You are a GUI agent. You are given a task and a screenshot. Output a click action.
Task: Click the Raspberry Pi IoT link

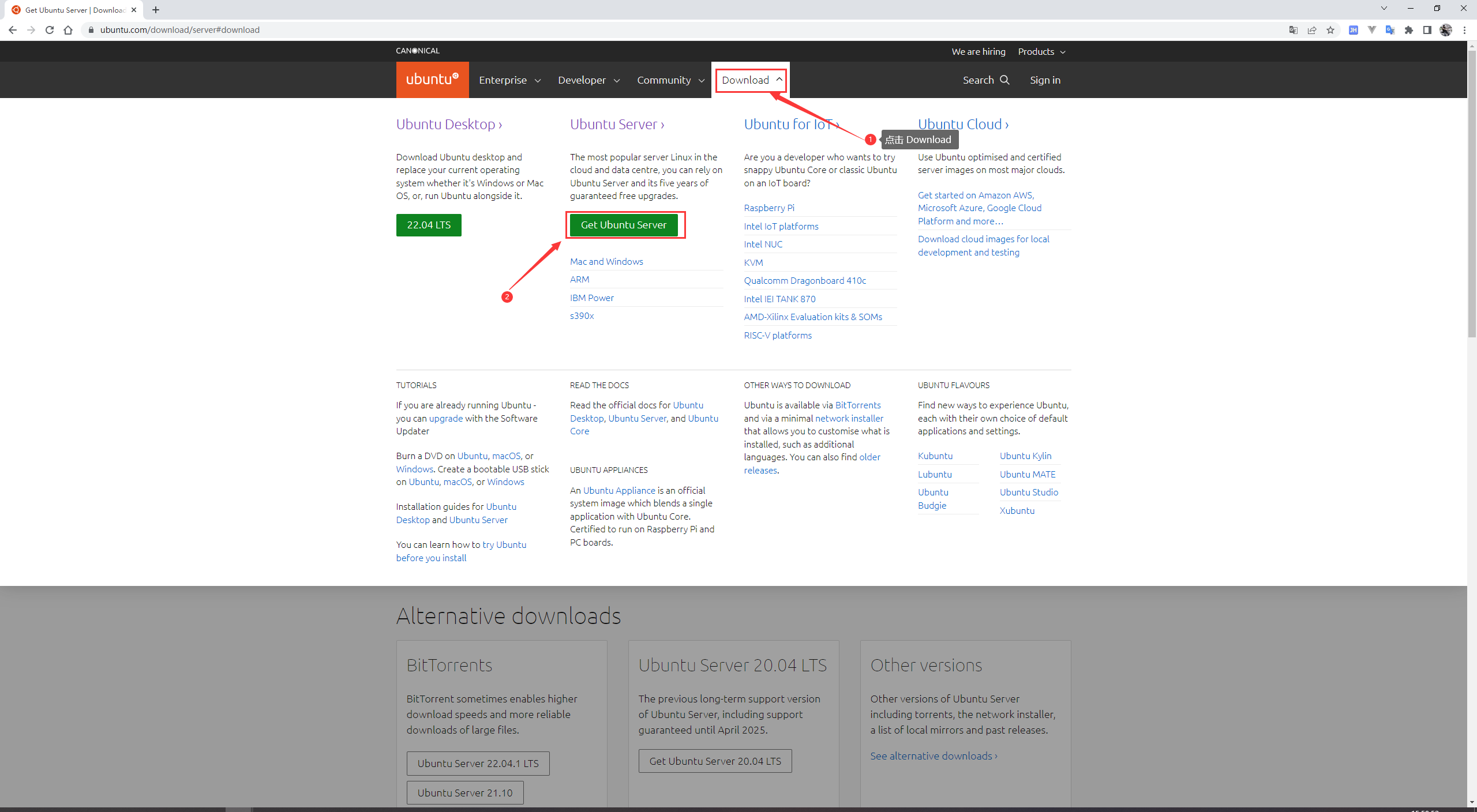point(769,208)
